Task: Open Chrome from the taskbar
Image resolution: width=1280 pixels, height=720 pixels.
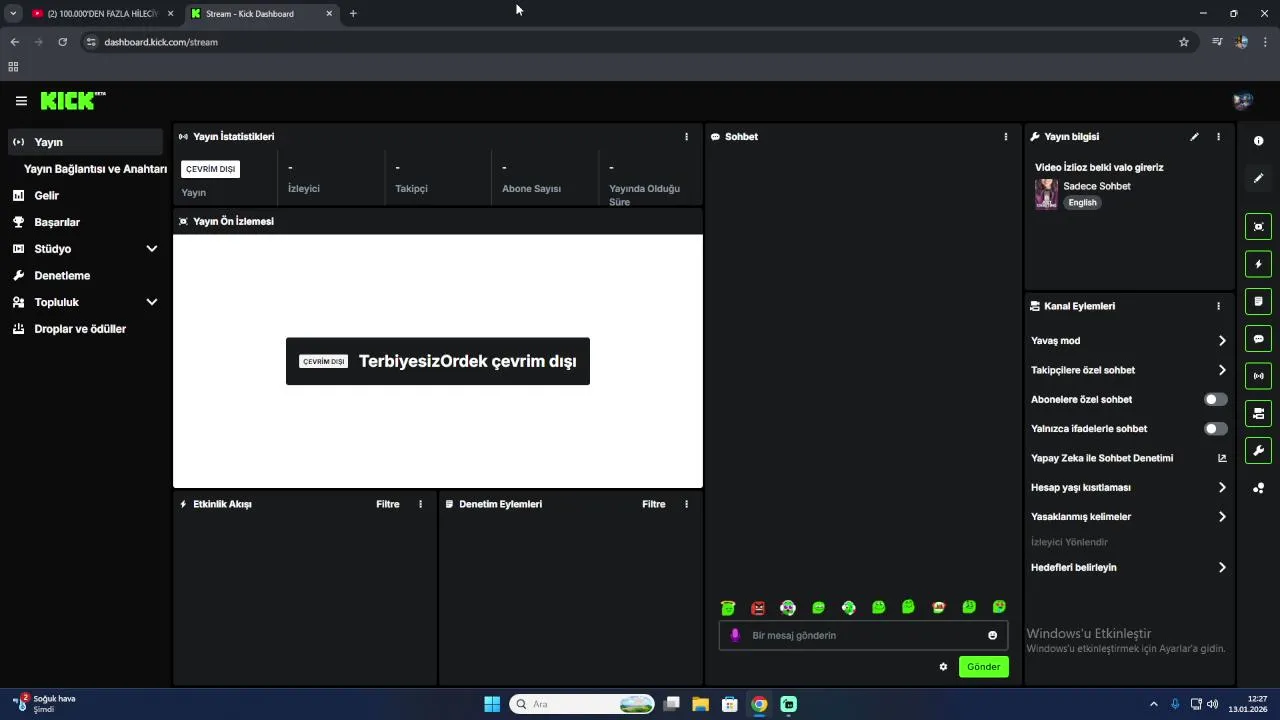Action: point(759,704)
